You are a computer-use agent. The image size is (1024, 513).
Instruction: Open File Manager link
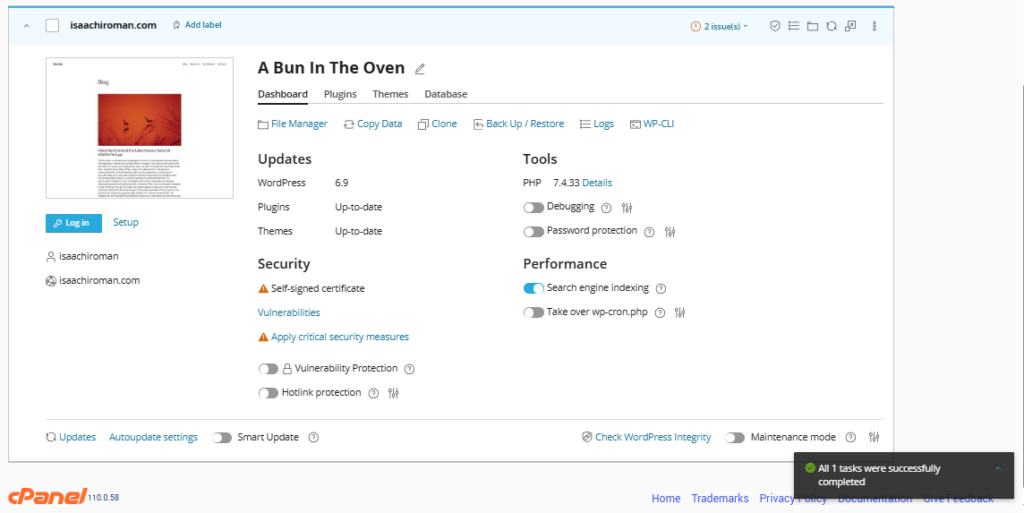[x=293, y=124]
